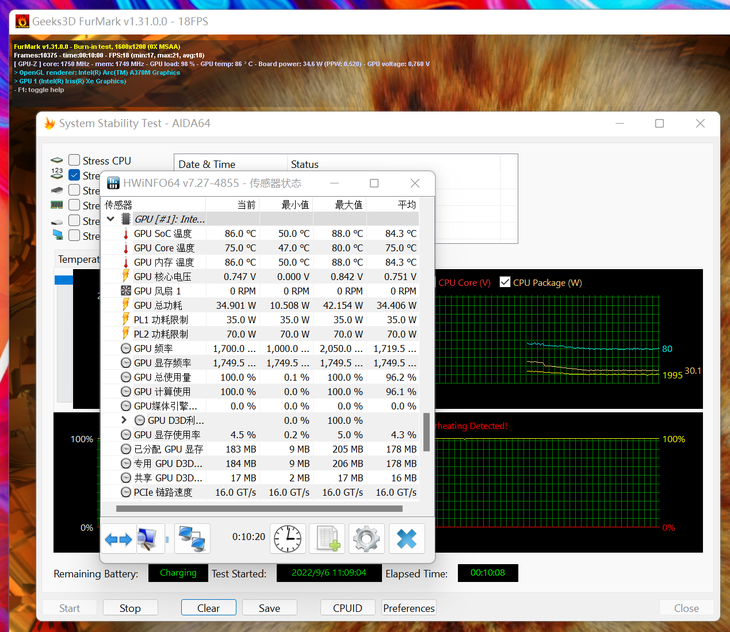Click the PL2 power limit lightning icon

(x=126, y=334)
